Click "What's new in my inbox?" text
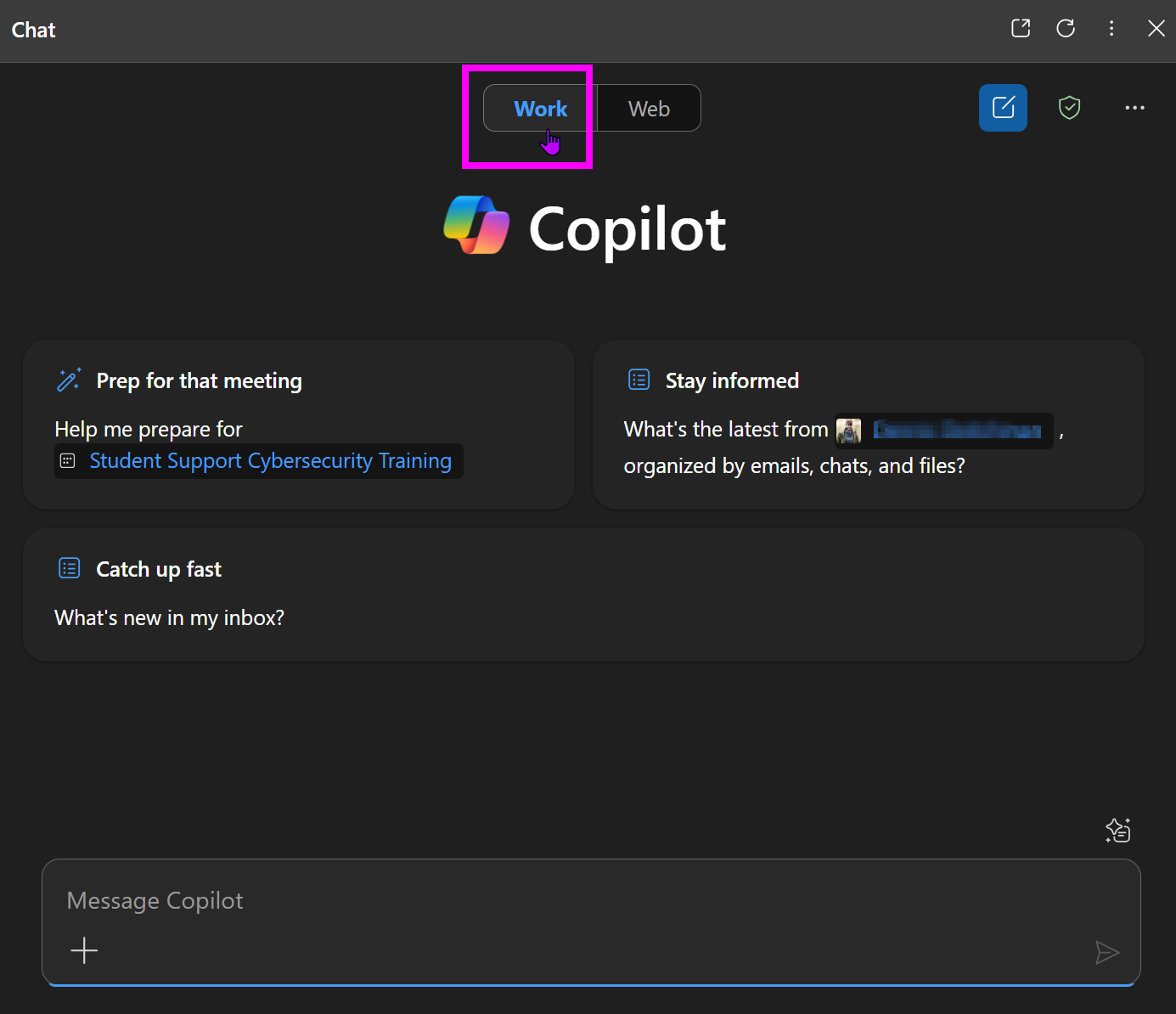 click(x=169, y=617)
